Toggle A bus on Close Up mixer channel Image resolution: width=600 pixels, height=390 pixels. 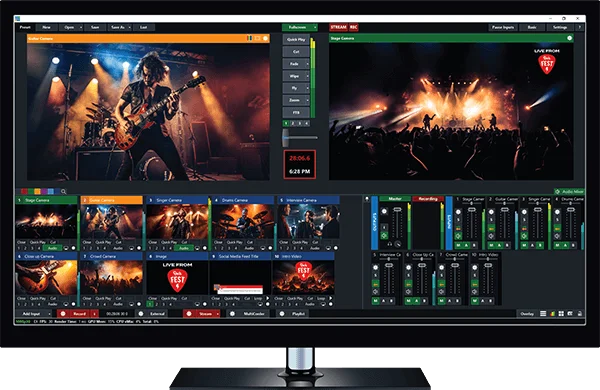[x=417, y=301]
